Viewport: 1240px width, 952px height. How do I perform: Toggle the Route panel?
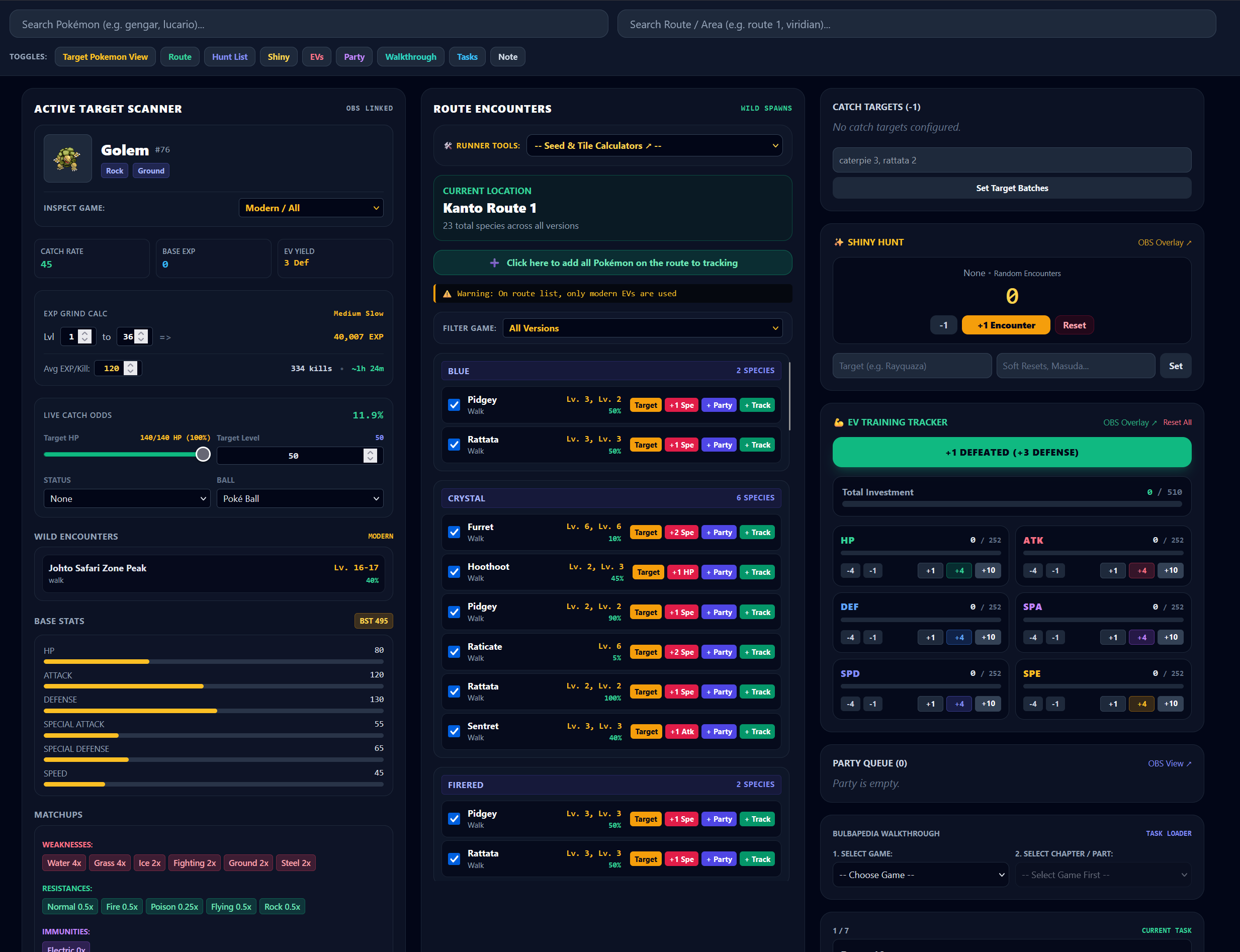pos(180,57)
